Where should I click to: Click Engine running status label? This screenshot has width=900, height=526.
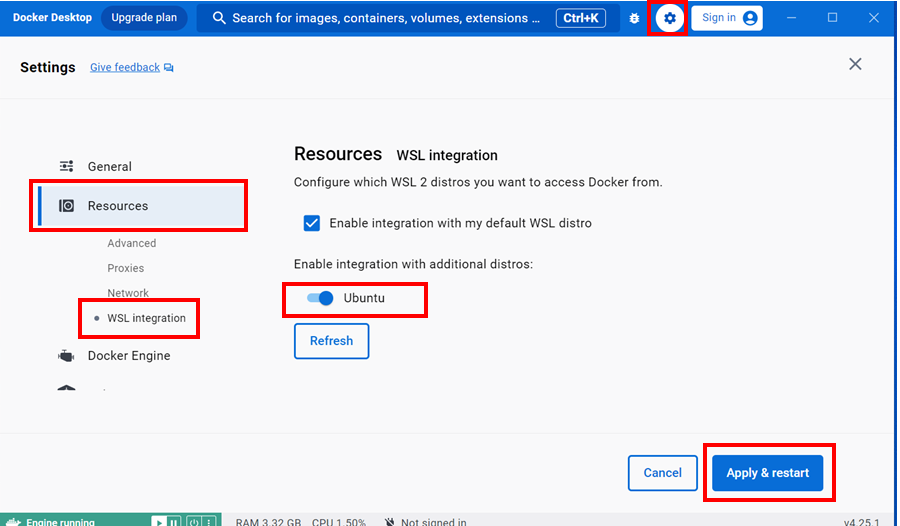(x=60, y=522)
